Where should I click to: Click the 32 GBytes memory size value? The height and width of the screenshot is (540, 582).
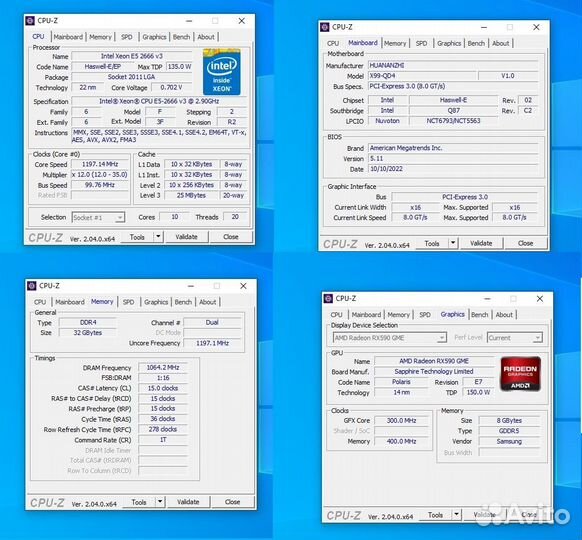click(x=88, y=333)
